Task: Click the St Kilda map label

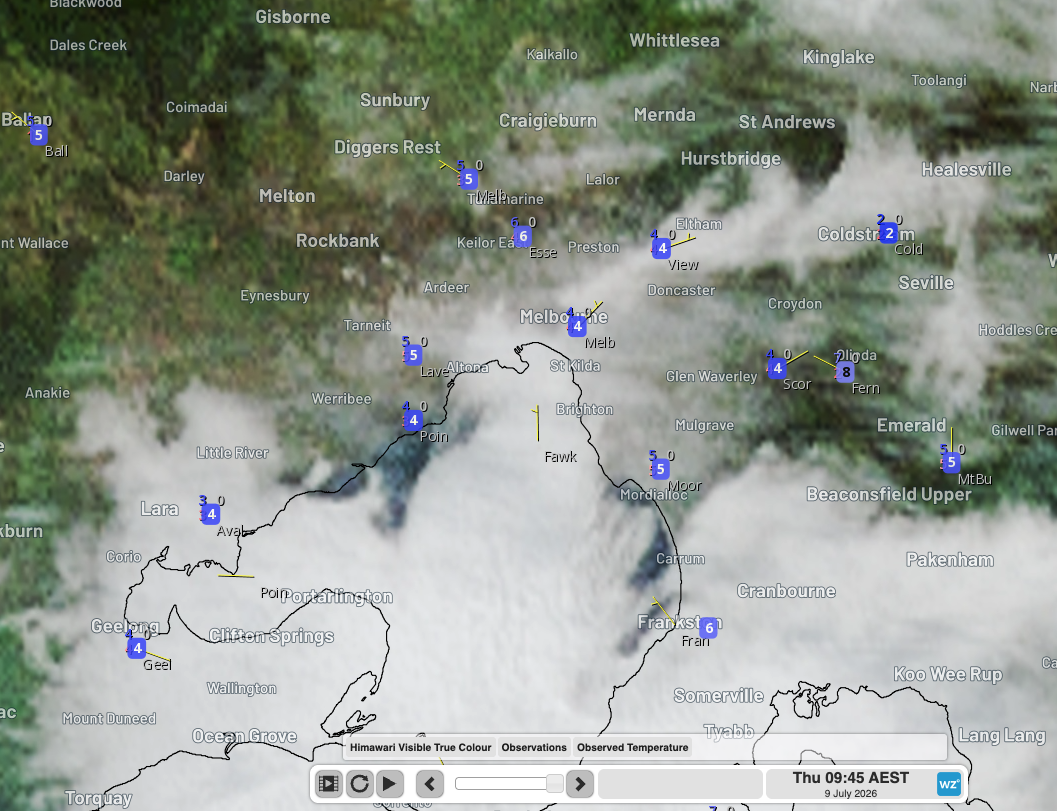Action: tap(575, 366)
